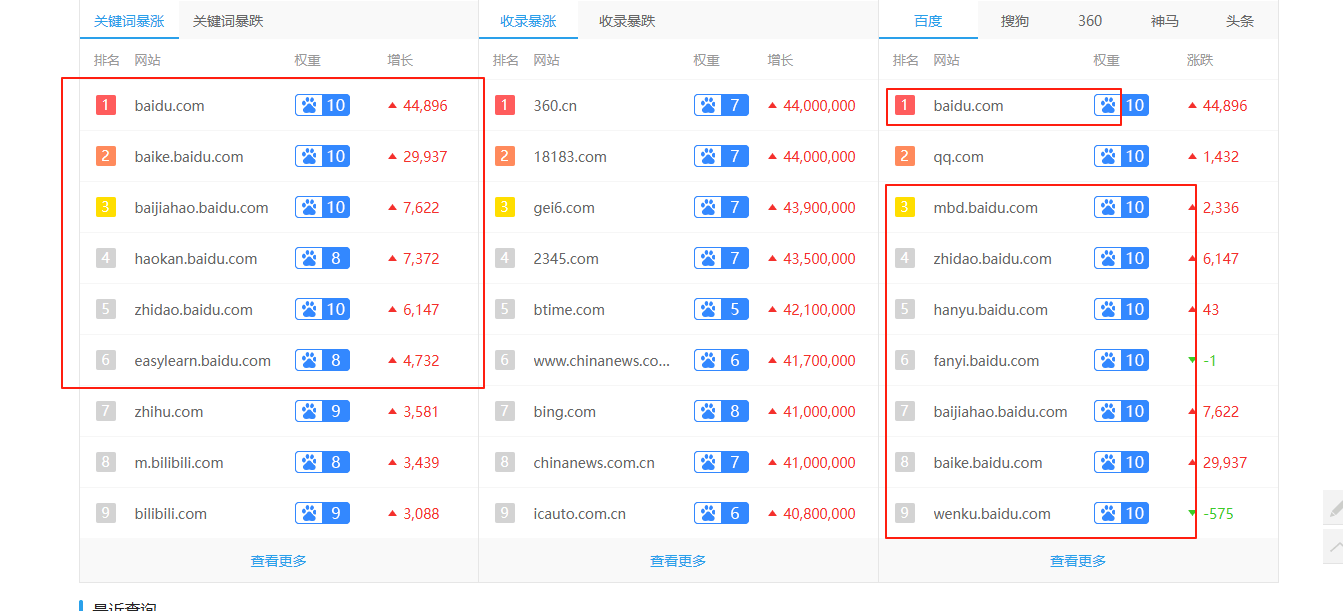Click the growth value 40,800,000
Image resolution: width=1343 pixels, height=611 pixels.
tap(820, 513)
